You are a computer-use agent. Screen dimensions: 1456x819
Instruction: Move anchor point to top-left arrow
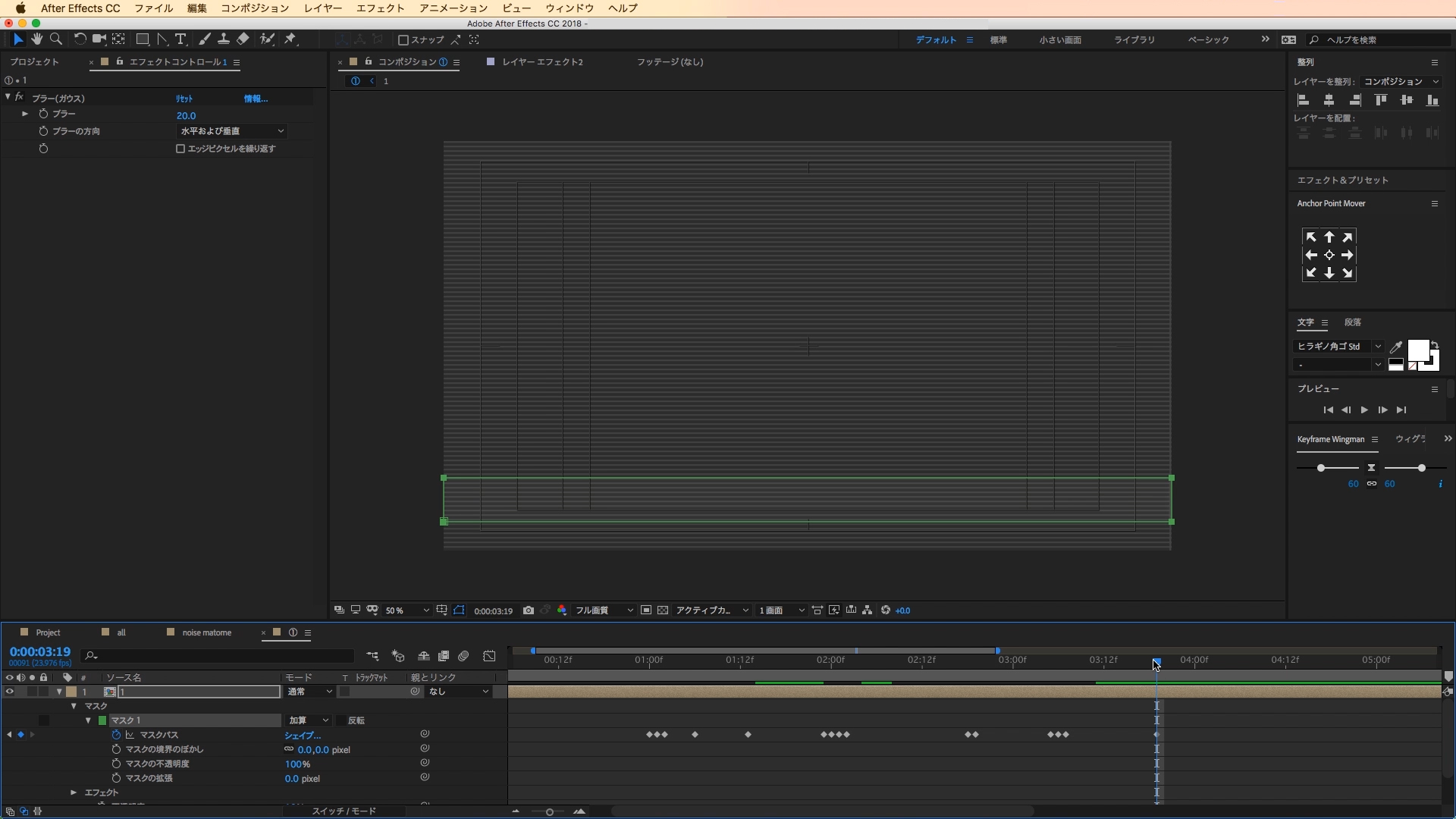pyautogui.click(x=1311, y=237)
